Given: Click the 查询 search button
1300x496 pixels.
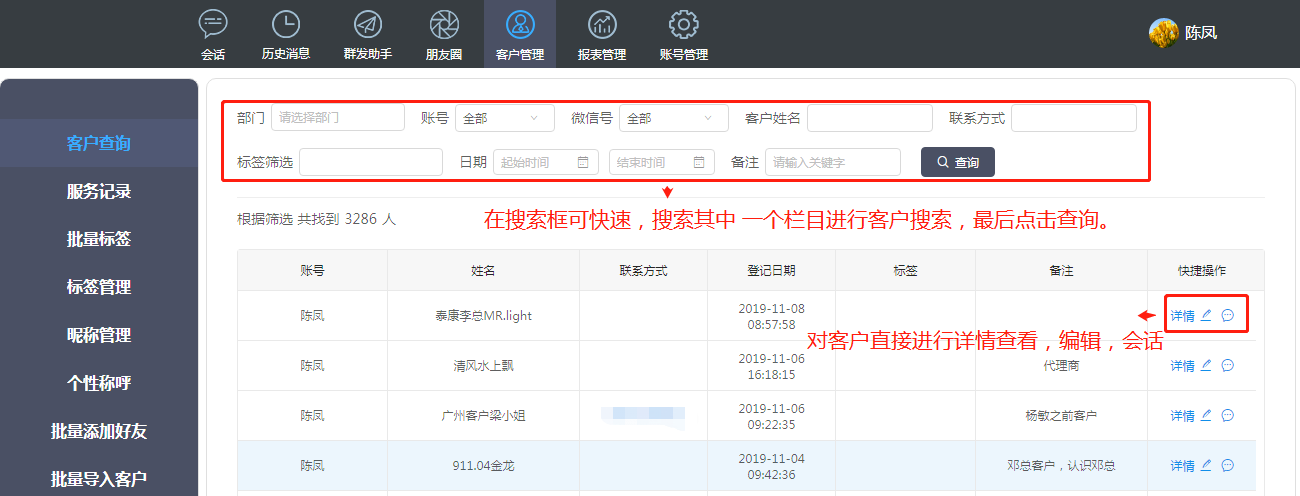Looking at the screenshot, I should click(958, 162).
